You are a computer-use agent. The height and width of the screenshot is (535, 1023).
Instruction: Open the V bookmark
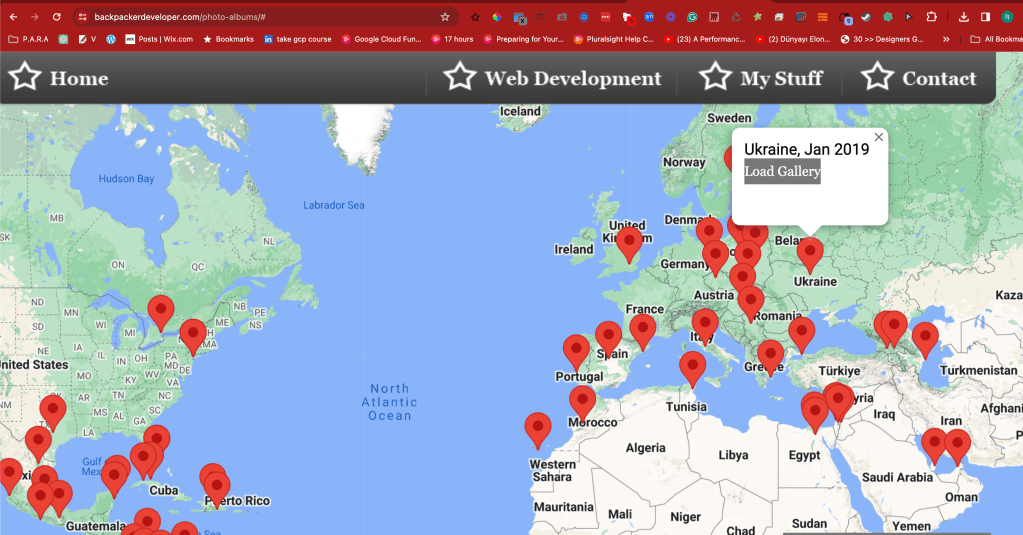point(87,39)
